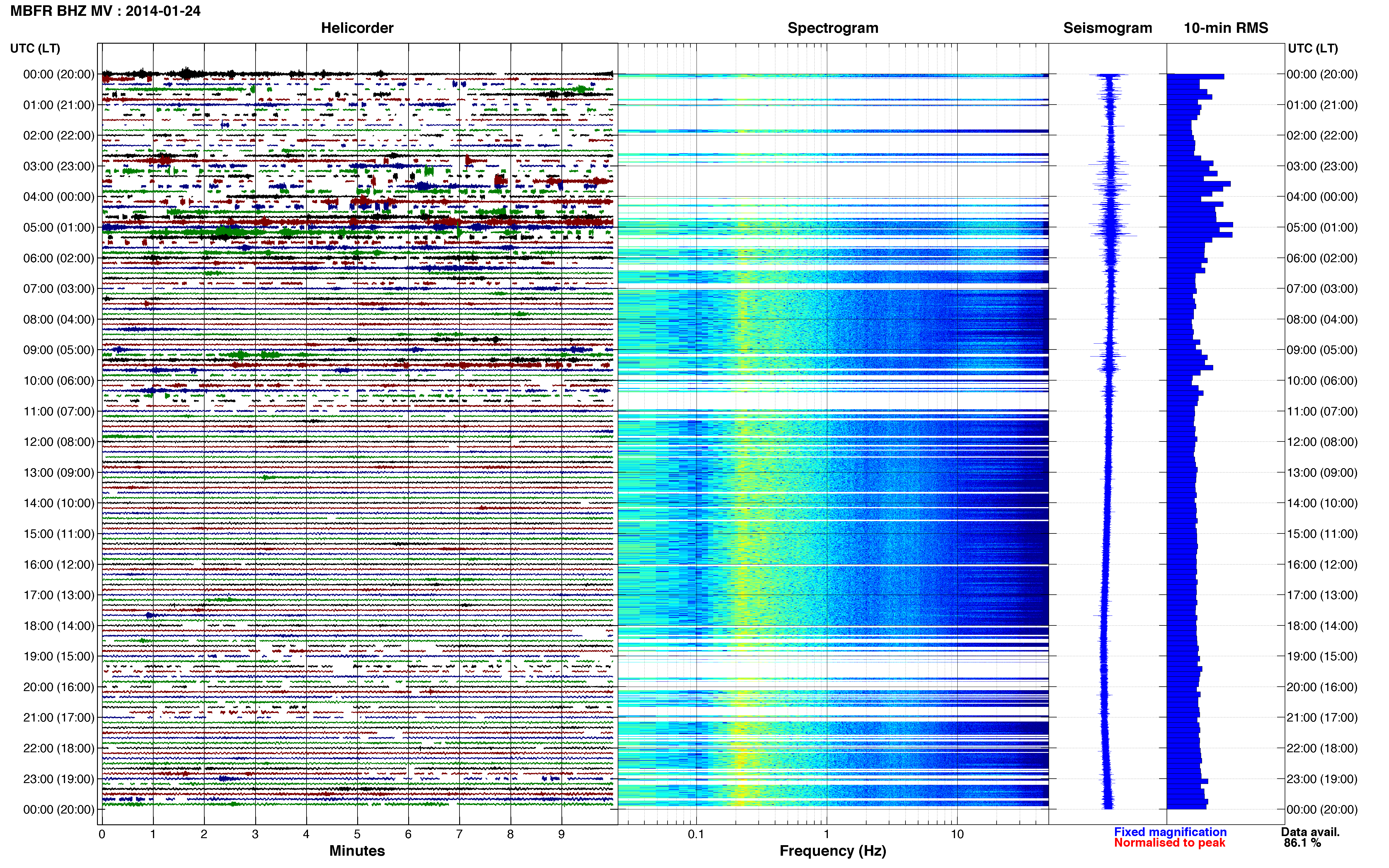The image size is (1389, 868).
Task: Click left time label '21:00 (17:00)'
Action: [x=59, y=718]
